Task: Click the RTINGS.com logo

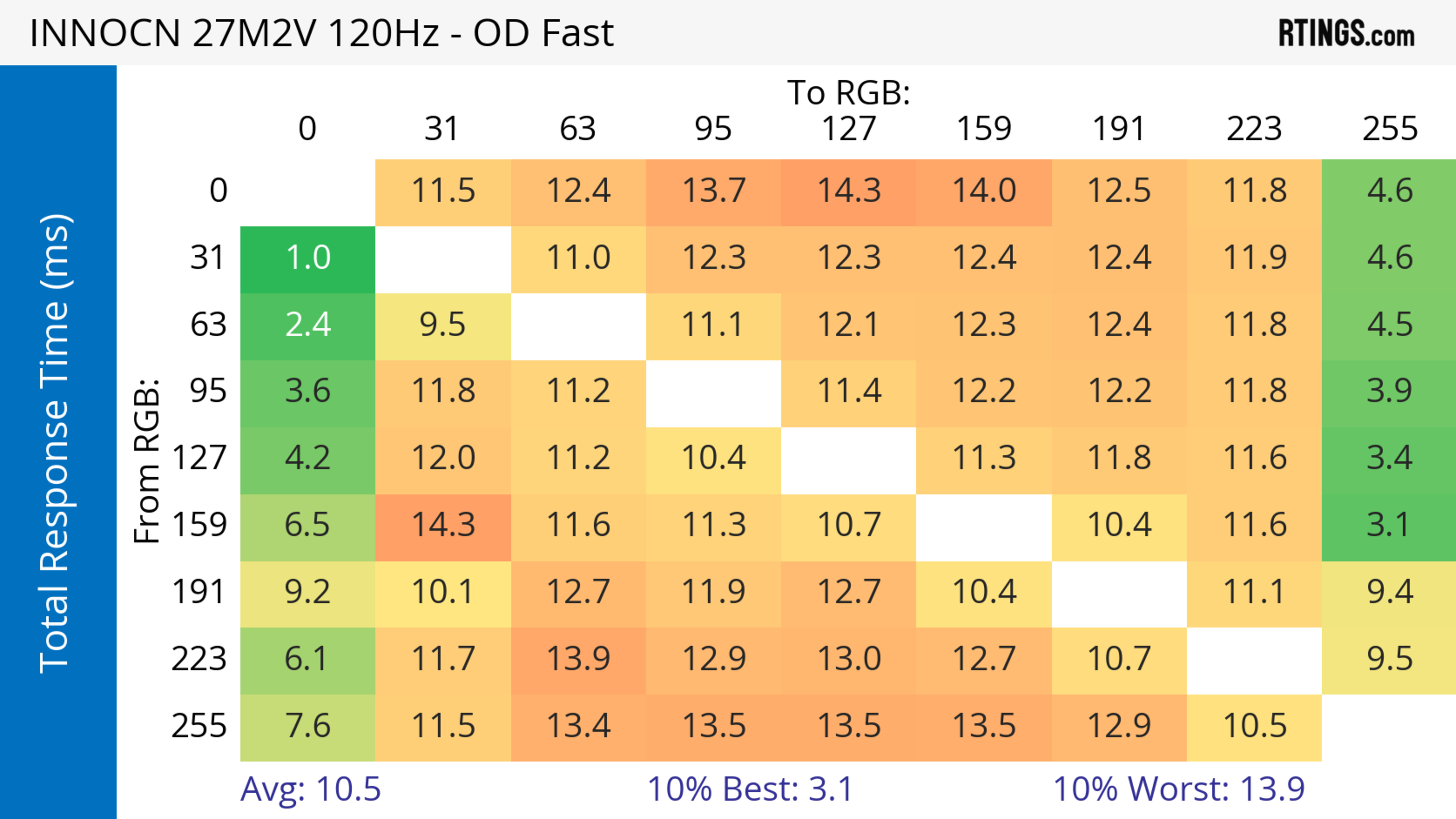Action: (1346, 33)
